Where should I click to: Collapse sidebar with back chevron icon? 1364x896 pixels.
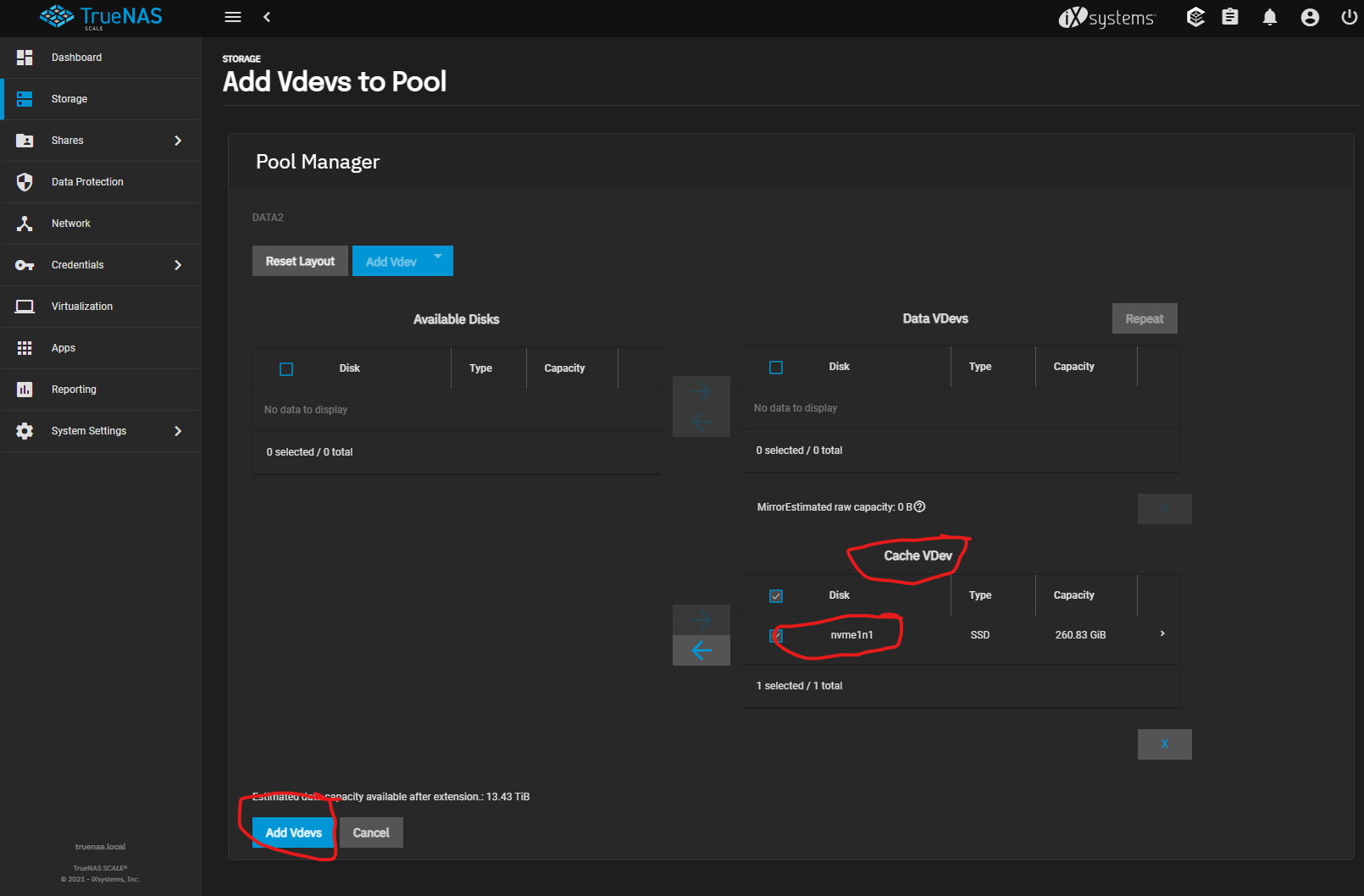point(267,17)
